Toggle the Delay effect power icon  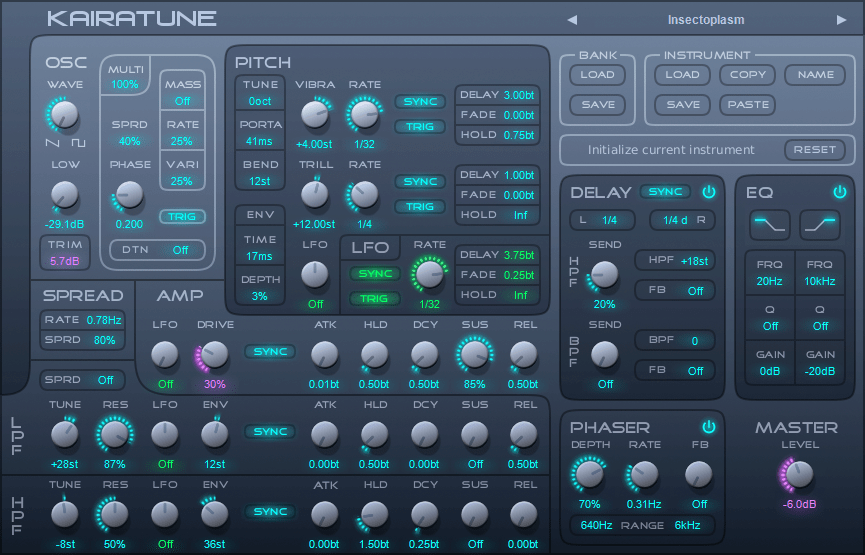[709, 192]
